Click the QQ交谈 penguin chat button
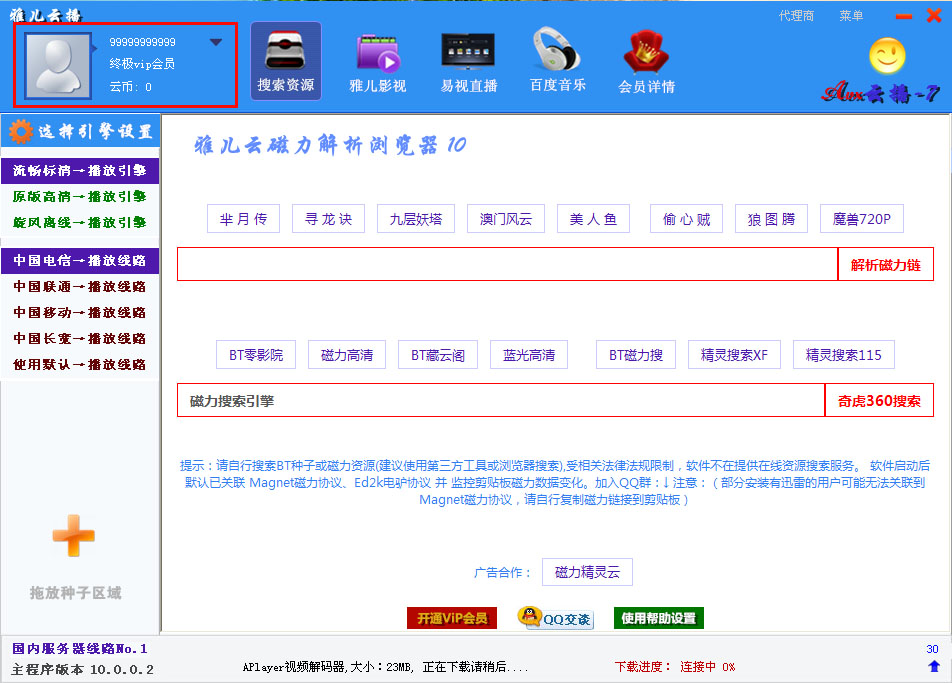 (x=555, y=618)
